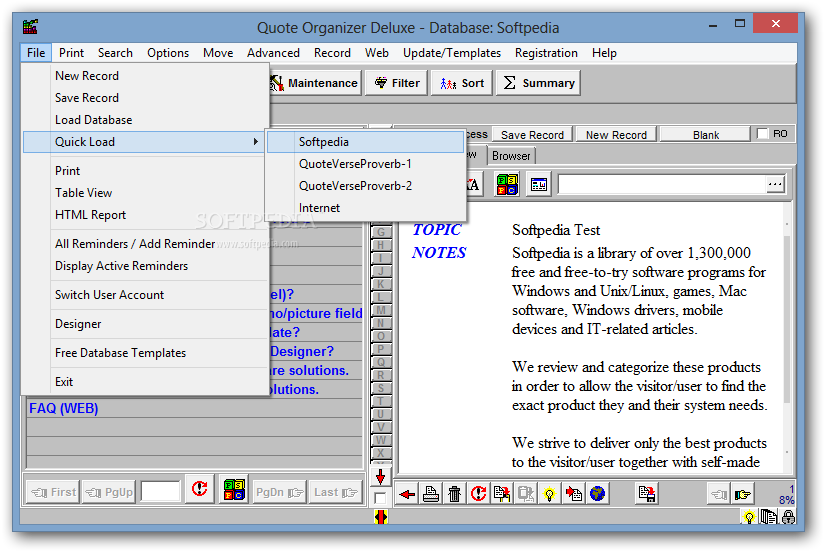Switch to the Browser tab
Image resolution: width=825 pixels, height=552 pixels.
point(511,156)
